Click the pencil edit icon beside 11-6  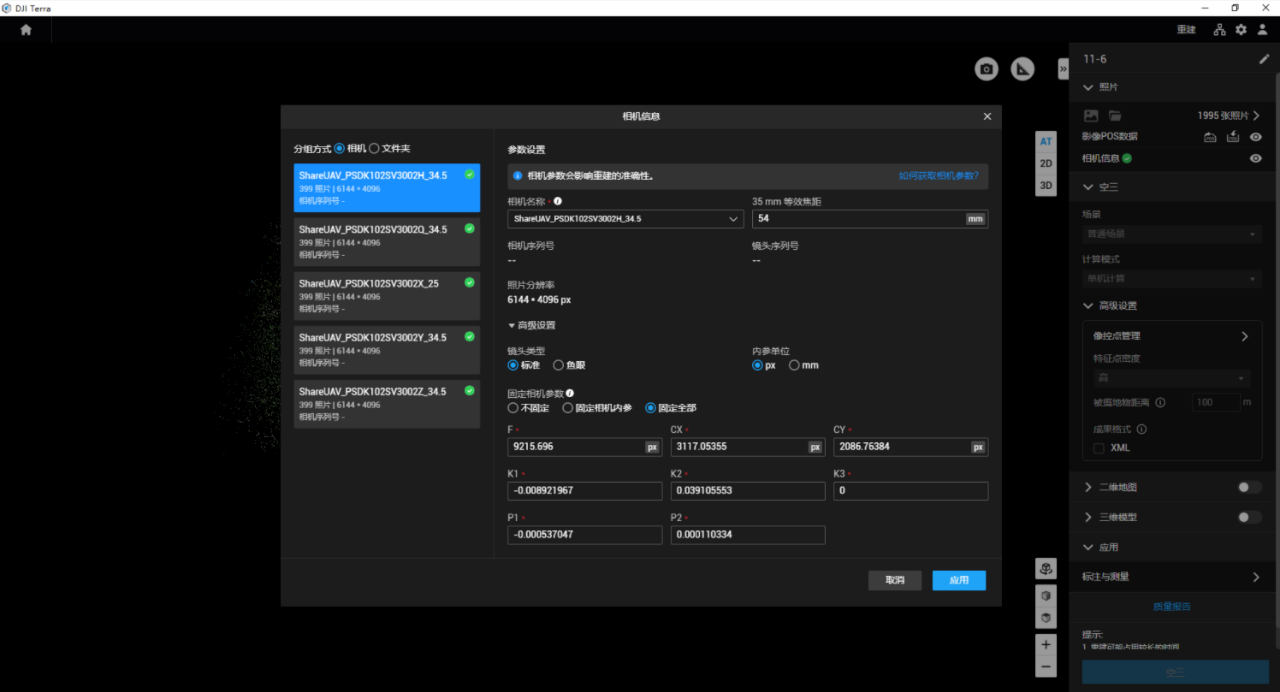[x=1264, y=59]
